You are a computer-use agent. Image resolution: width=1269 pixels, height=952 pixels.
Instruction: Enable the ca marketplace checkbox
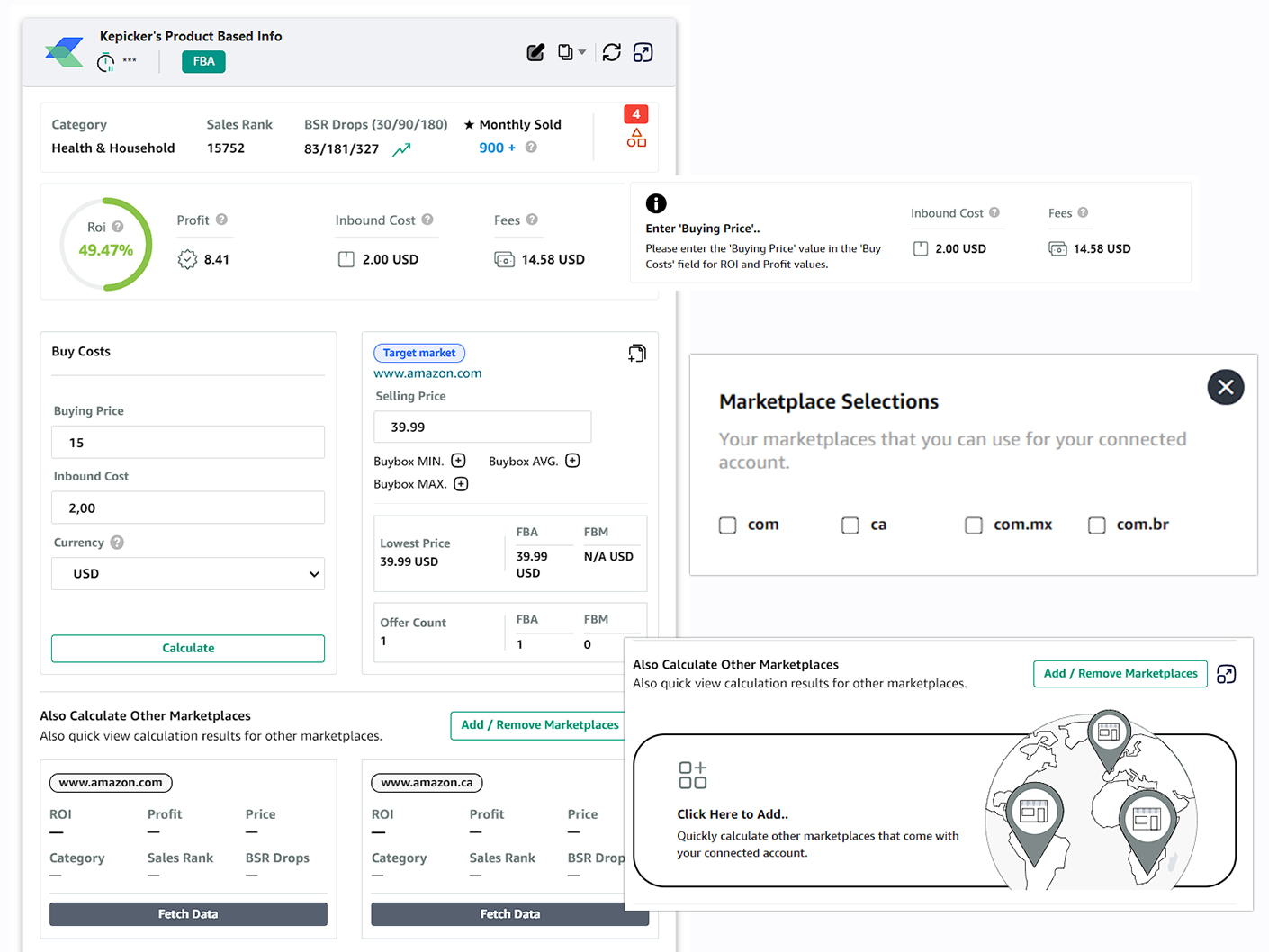tap(850, 525)
